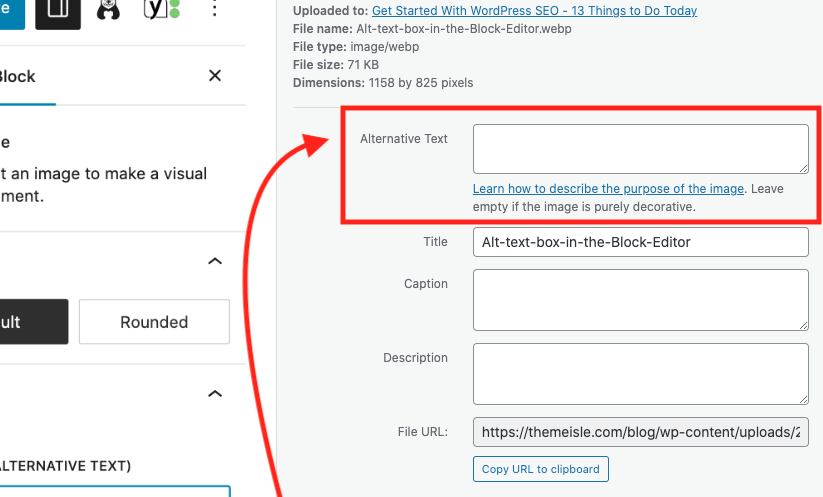
Task: Open the Get Started With WordPress SEO link
Action: (x=534, y=10)
